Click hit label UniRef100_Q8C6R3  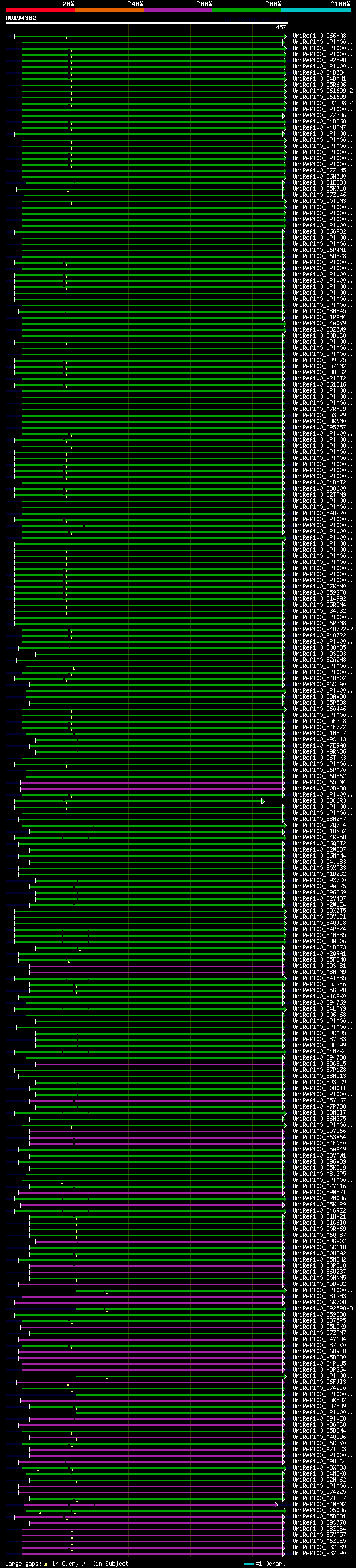point(319,800)
